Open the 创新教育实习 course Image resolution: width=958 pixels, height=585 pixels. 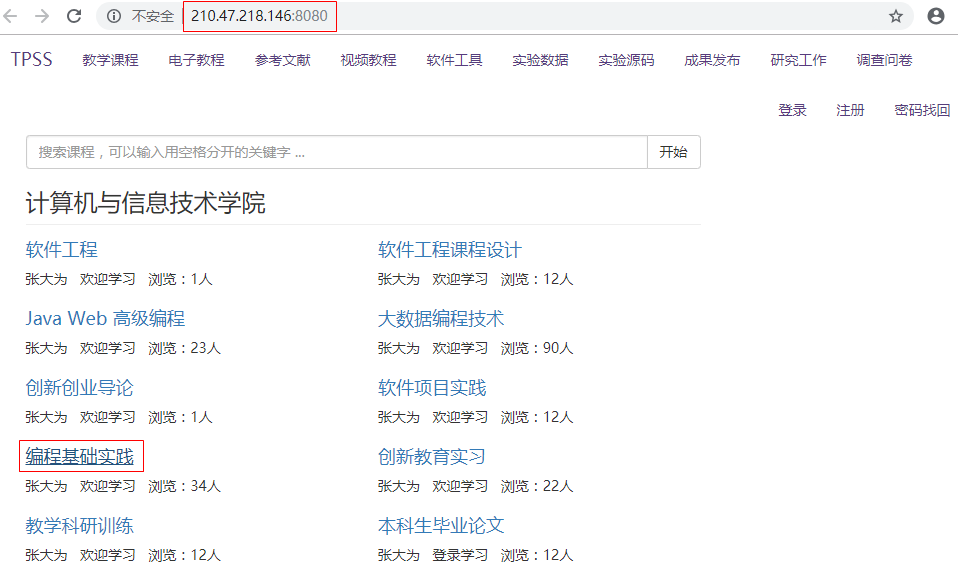[x=432, y=457]
